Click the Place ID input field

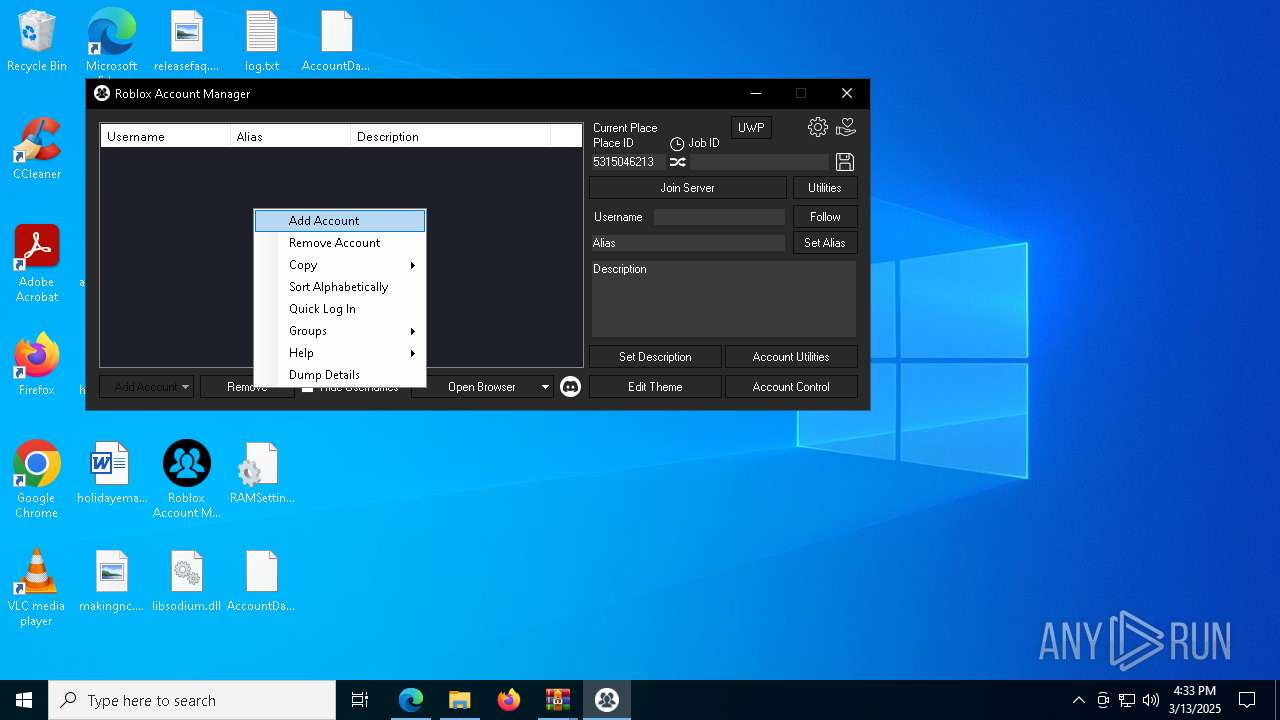tap(627, 162)
